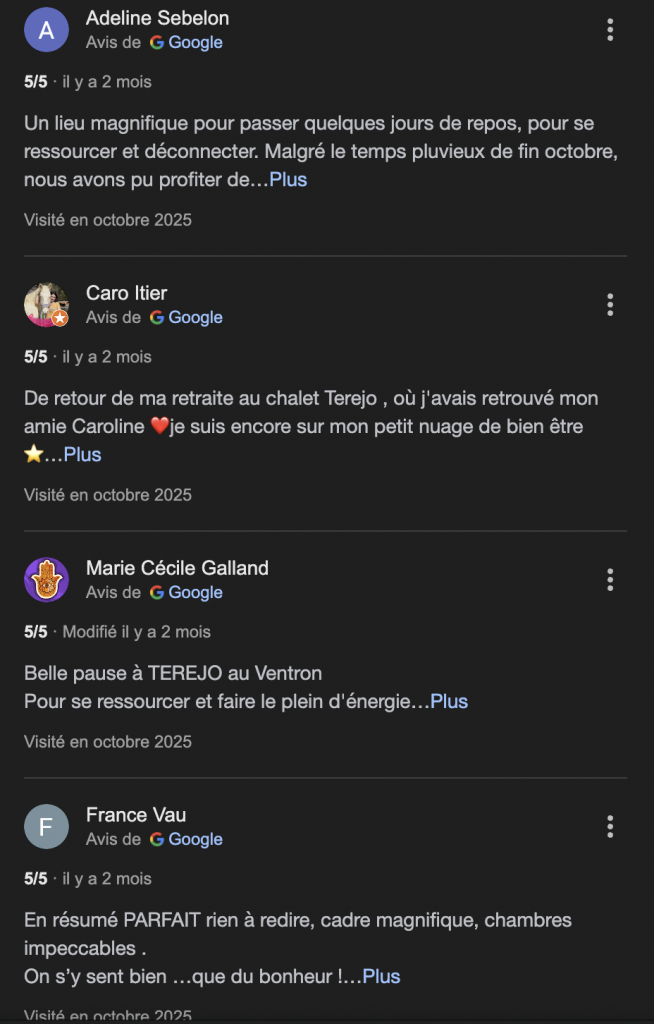Screen dimensions: 654x1024
Task: Open three-dot menu on Caro Itier's review
Action: pos(610,305)
